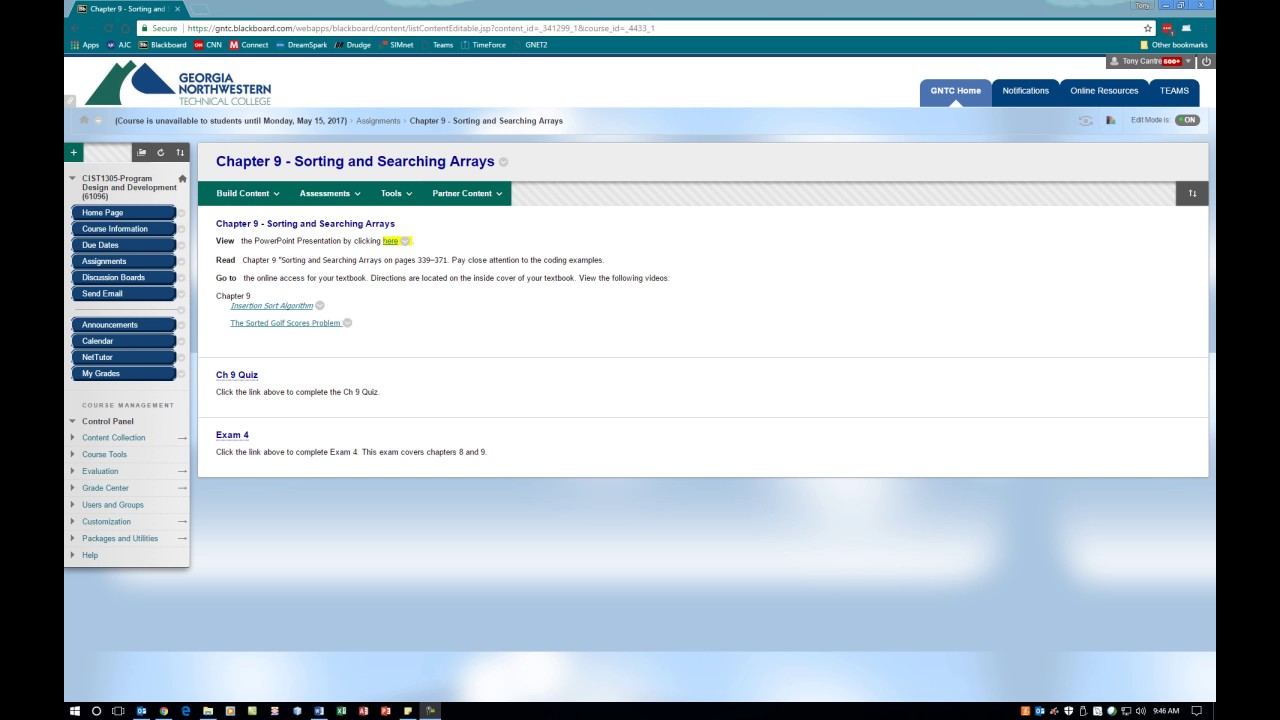The width and height of the screenshot is (1280, 720).
Task: Open Chrome from the taskbar
Action: tap(163, 711)
